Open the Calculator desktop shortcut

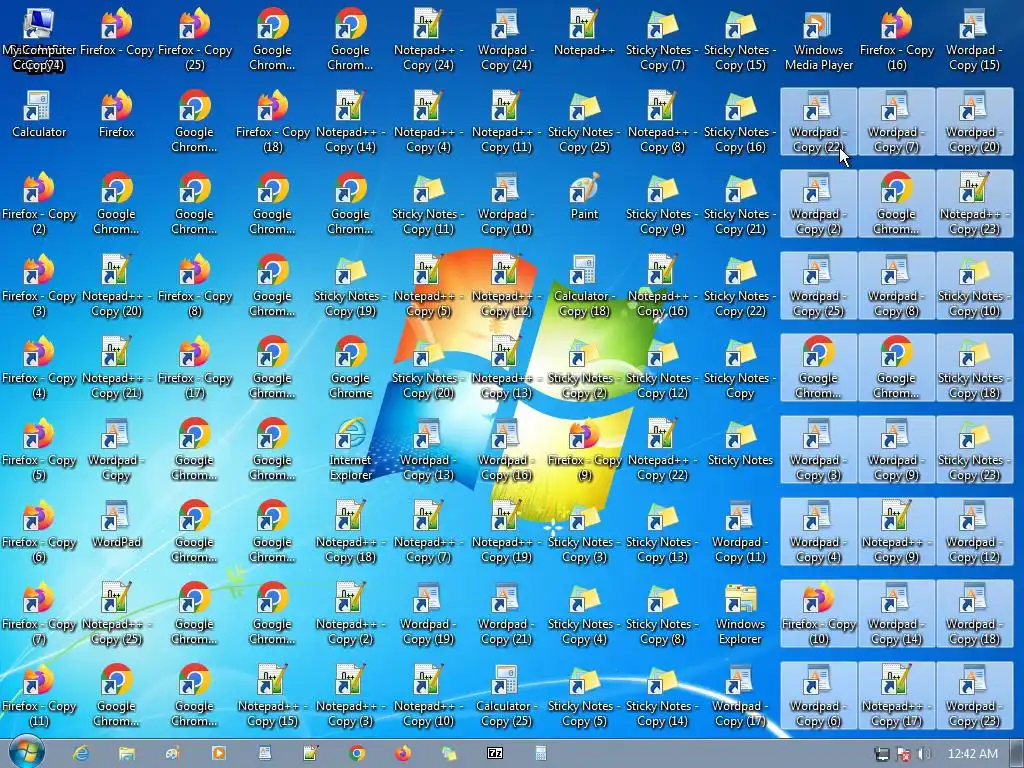[x=39, y=115]
